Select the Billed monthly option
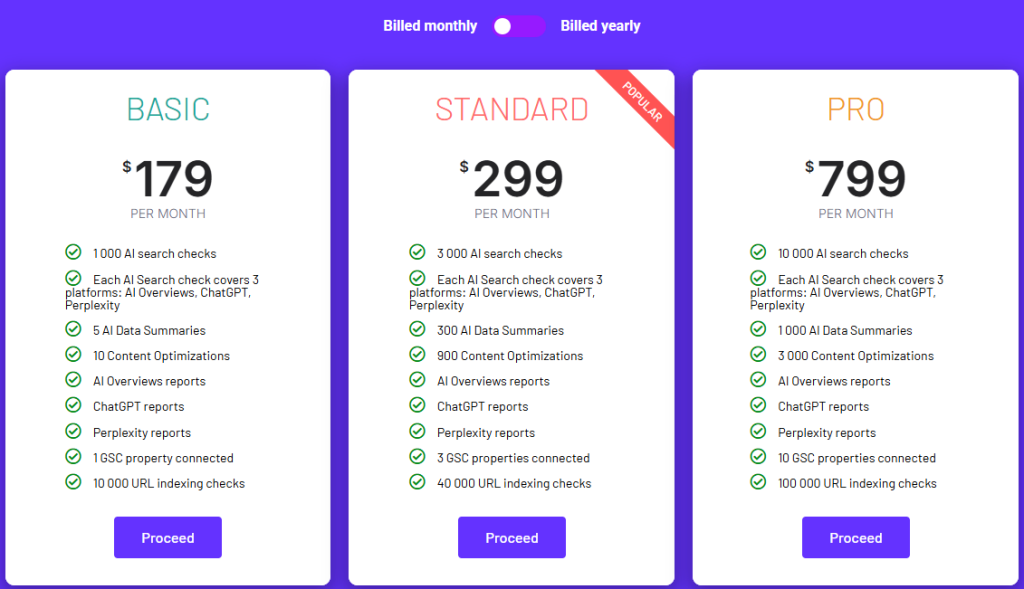 point(430,26)
